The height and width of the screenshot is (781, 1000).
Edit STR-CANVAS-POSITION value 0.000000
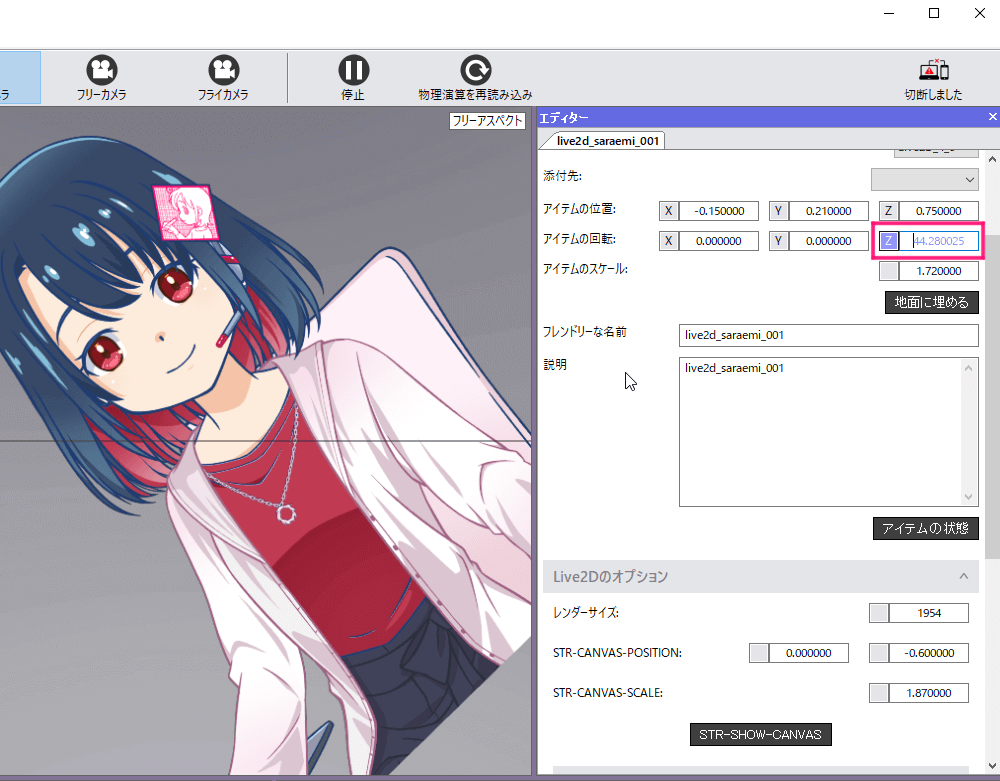(x=809, y=653)
